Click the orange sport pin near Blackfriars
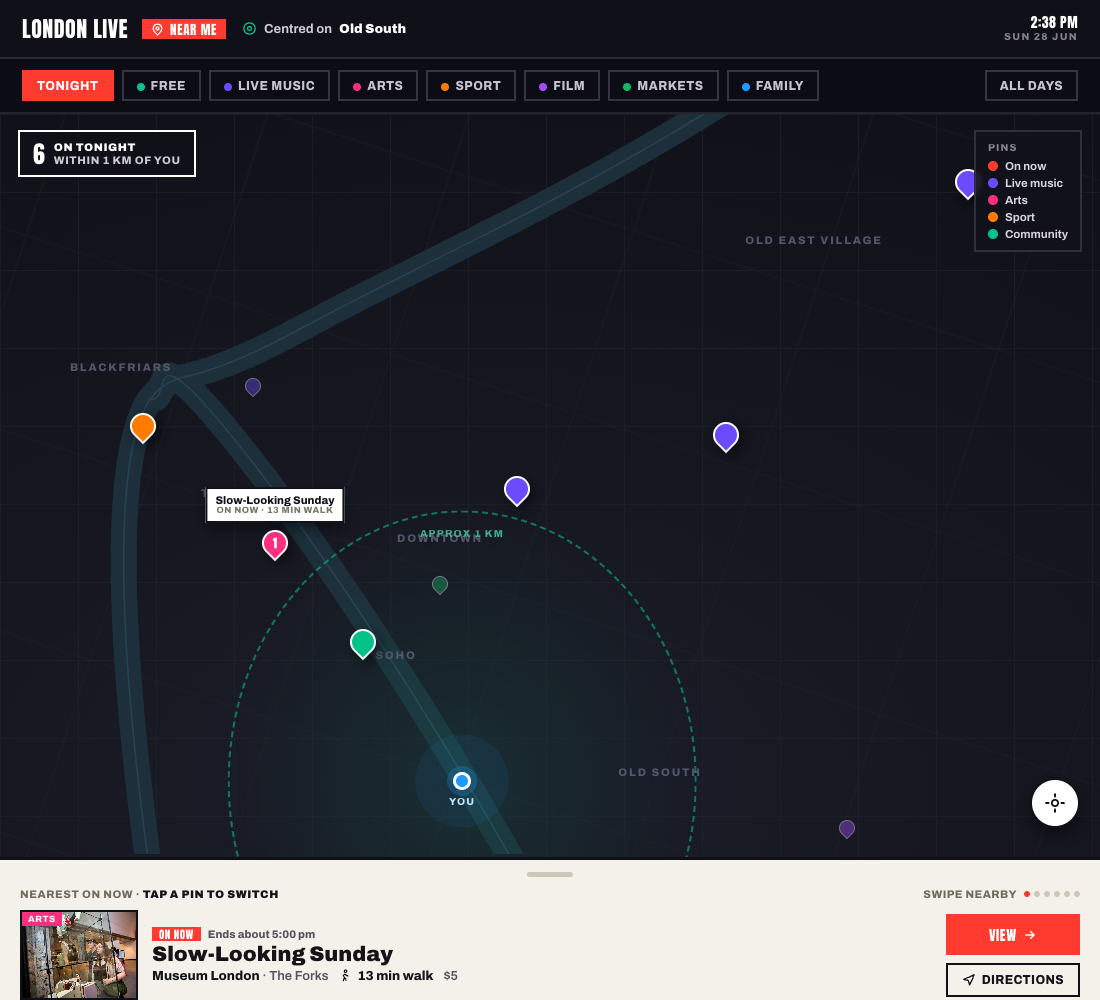This screenshot has width=1100, height=1000. coord(143,427)
